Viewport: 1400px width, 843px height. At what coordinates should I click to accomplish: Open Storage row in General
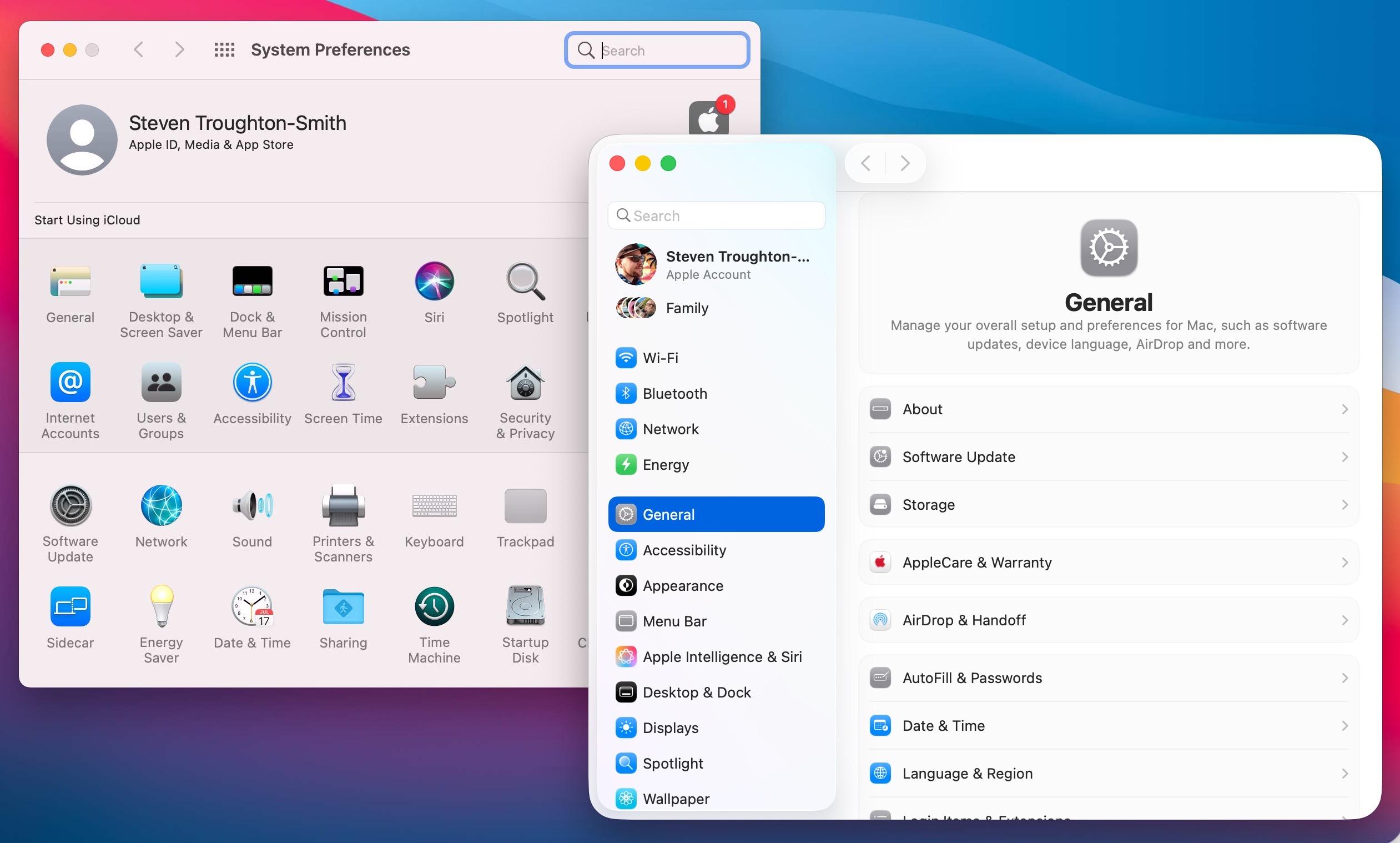coord(1109,504)
